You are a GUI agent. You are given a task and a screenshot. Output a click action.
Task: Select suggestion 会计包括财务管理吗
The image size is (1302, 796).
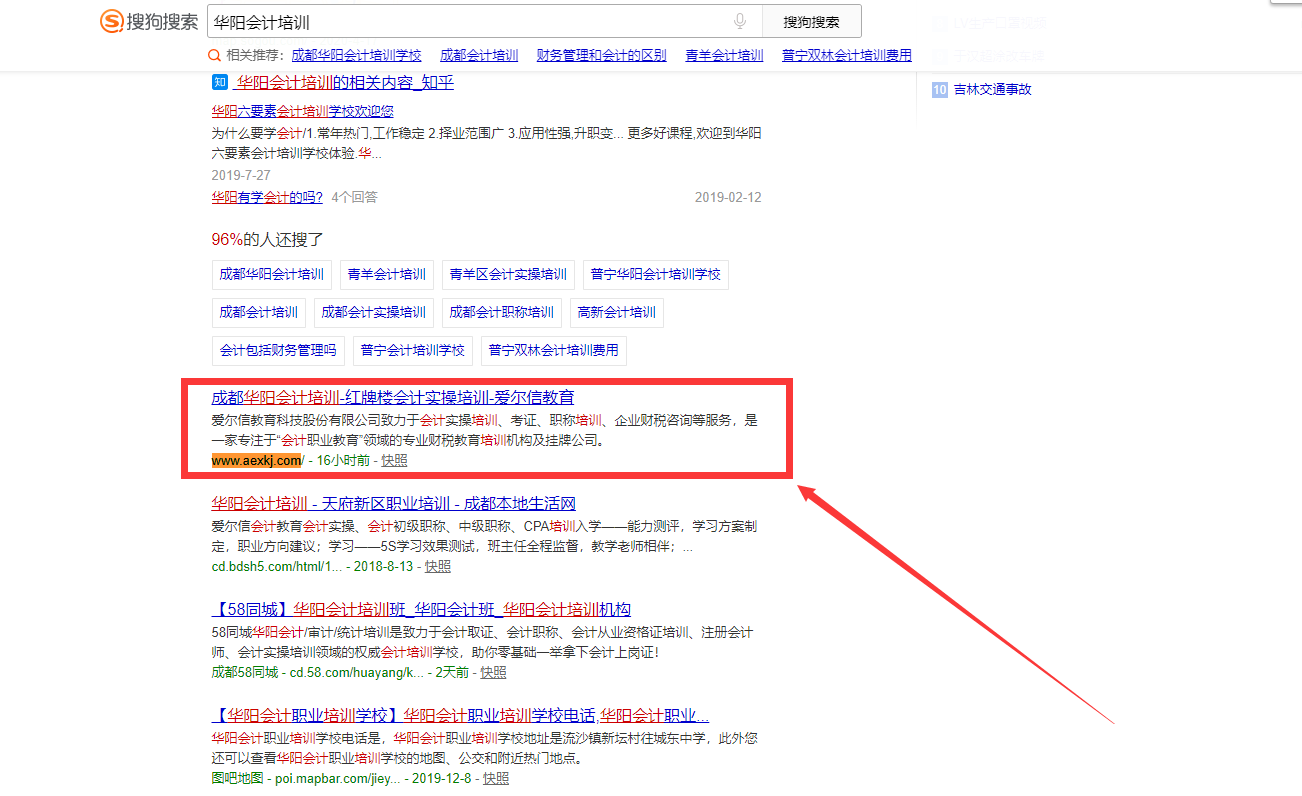click(278, 350)
